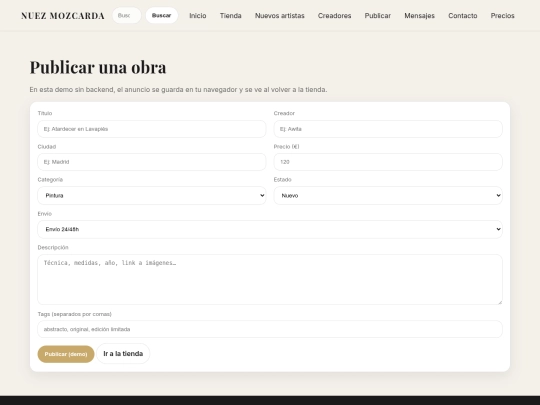Click the Publicar (demo) button

click(66, 354)
